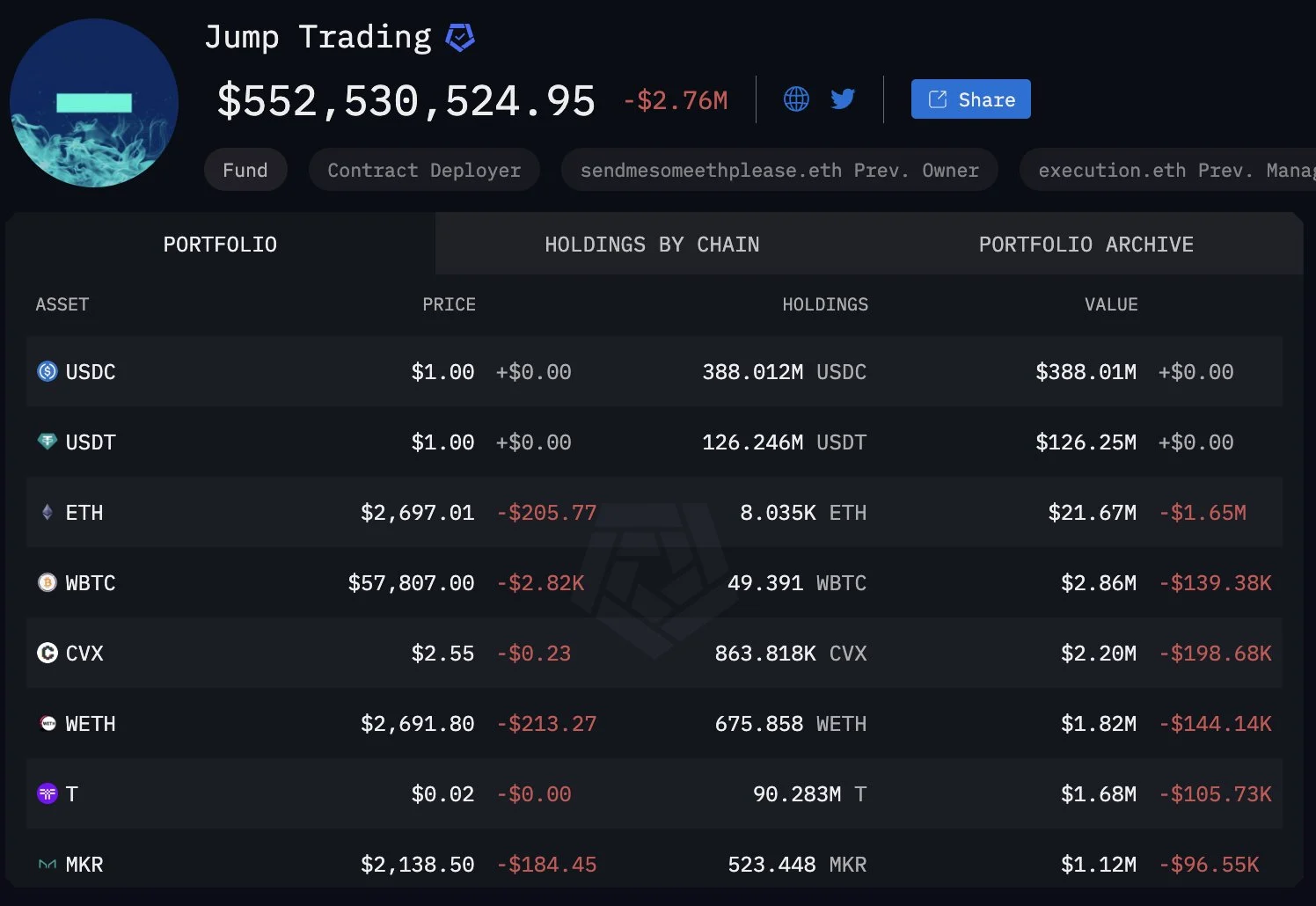Click the WETH token icon
Screen dimensions: 1316x906
tap(48, 723)
